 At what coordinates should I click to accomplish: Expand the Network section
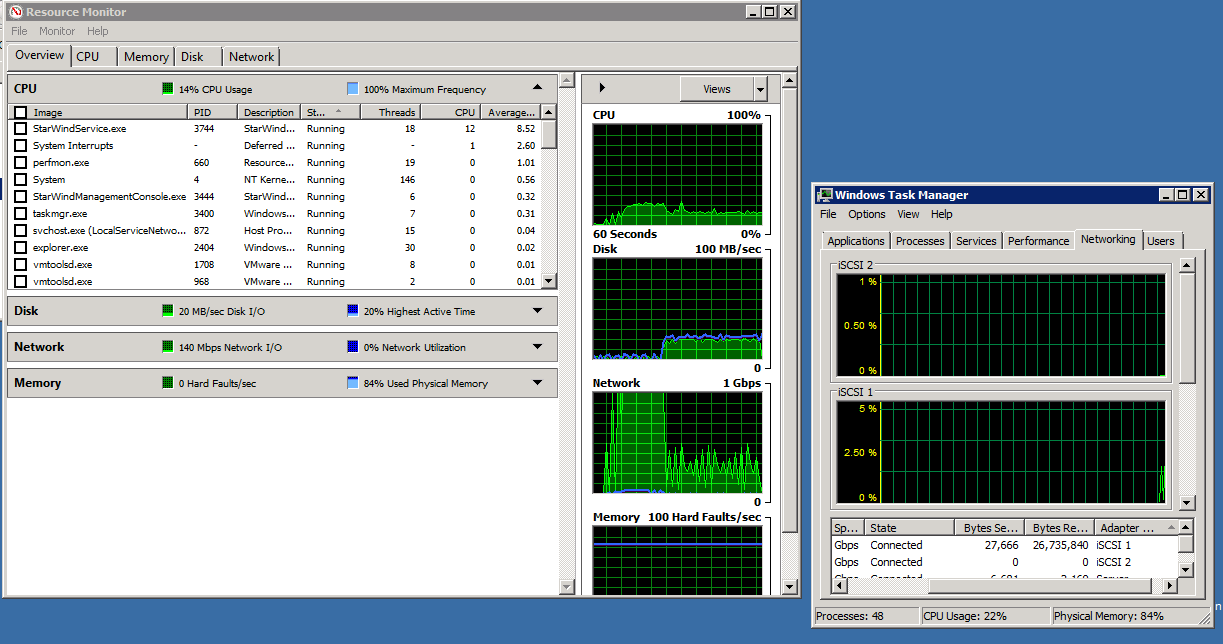537,347
